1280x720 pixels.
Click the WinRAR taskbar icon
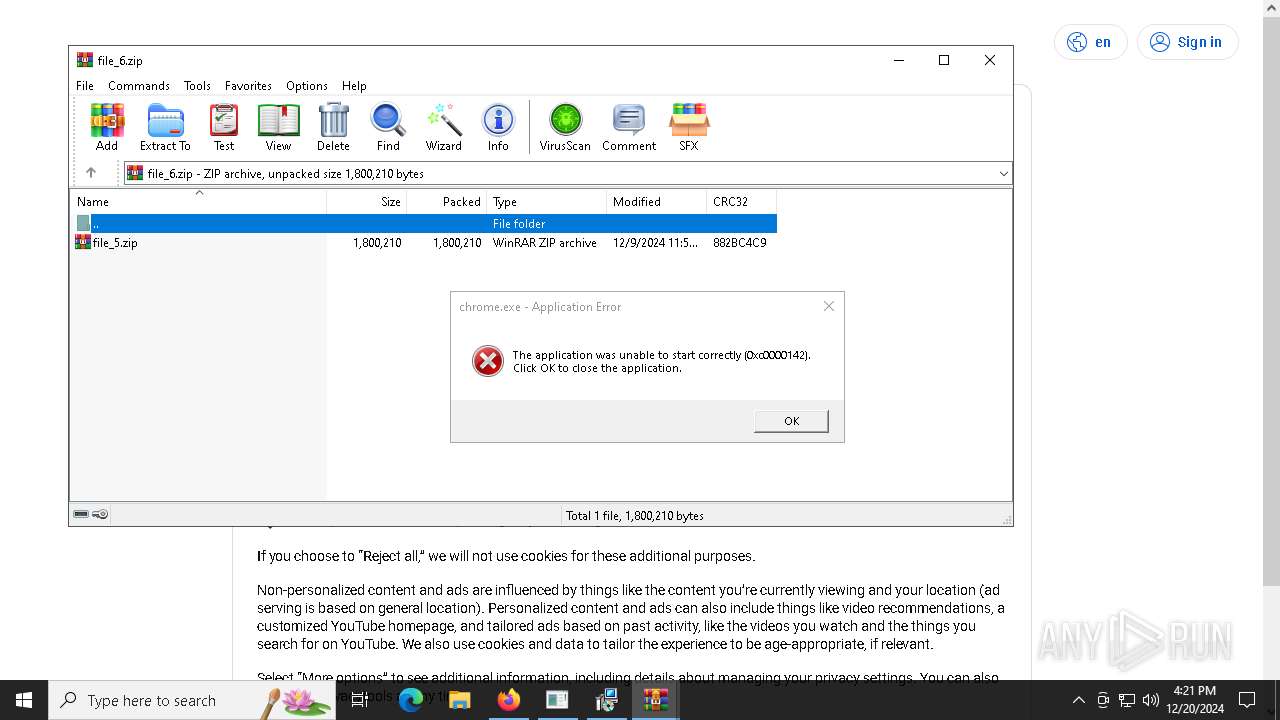(655, 700)
